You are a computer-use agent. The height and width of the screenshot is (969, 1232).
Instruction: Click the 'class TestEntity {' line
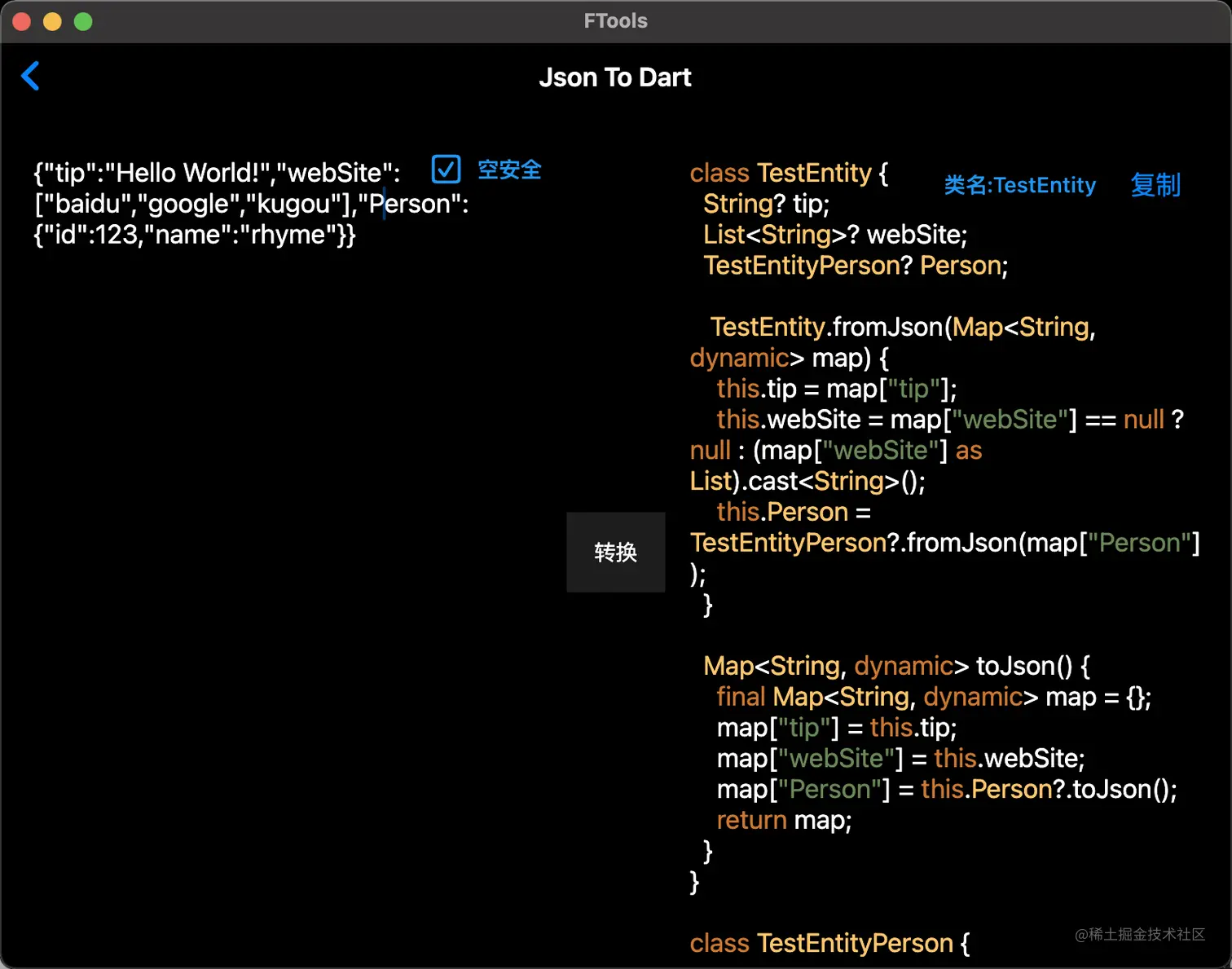pyautogui.click(x=789, y=173)
